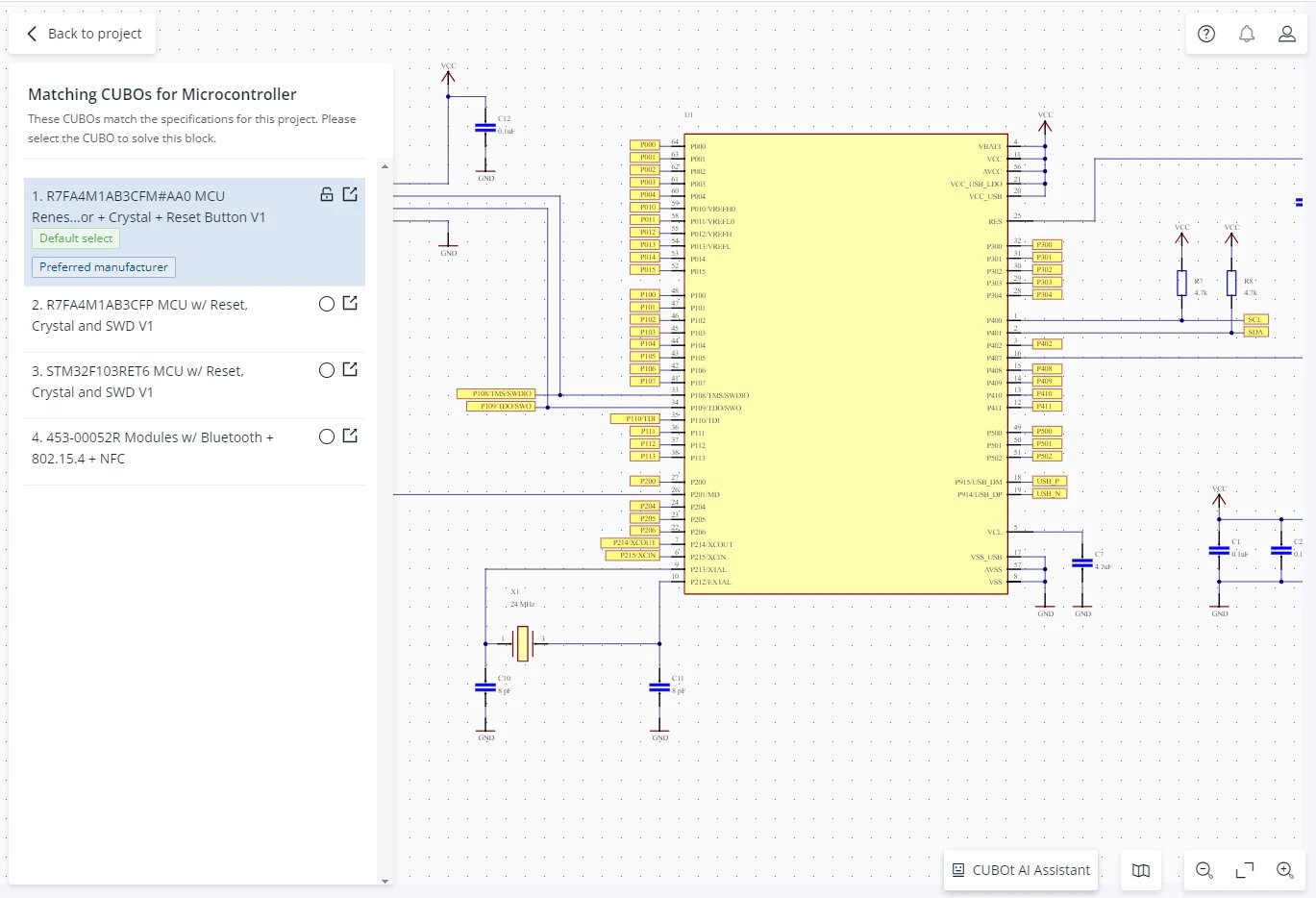The width and height of the screenshot is (1316, 898).
Task: Select the R7FA4M1AB3CFP MCU radio button
Action: click(x=327, y=304)
